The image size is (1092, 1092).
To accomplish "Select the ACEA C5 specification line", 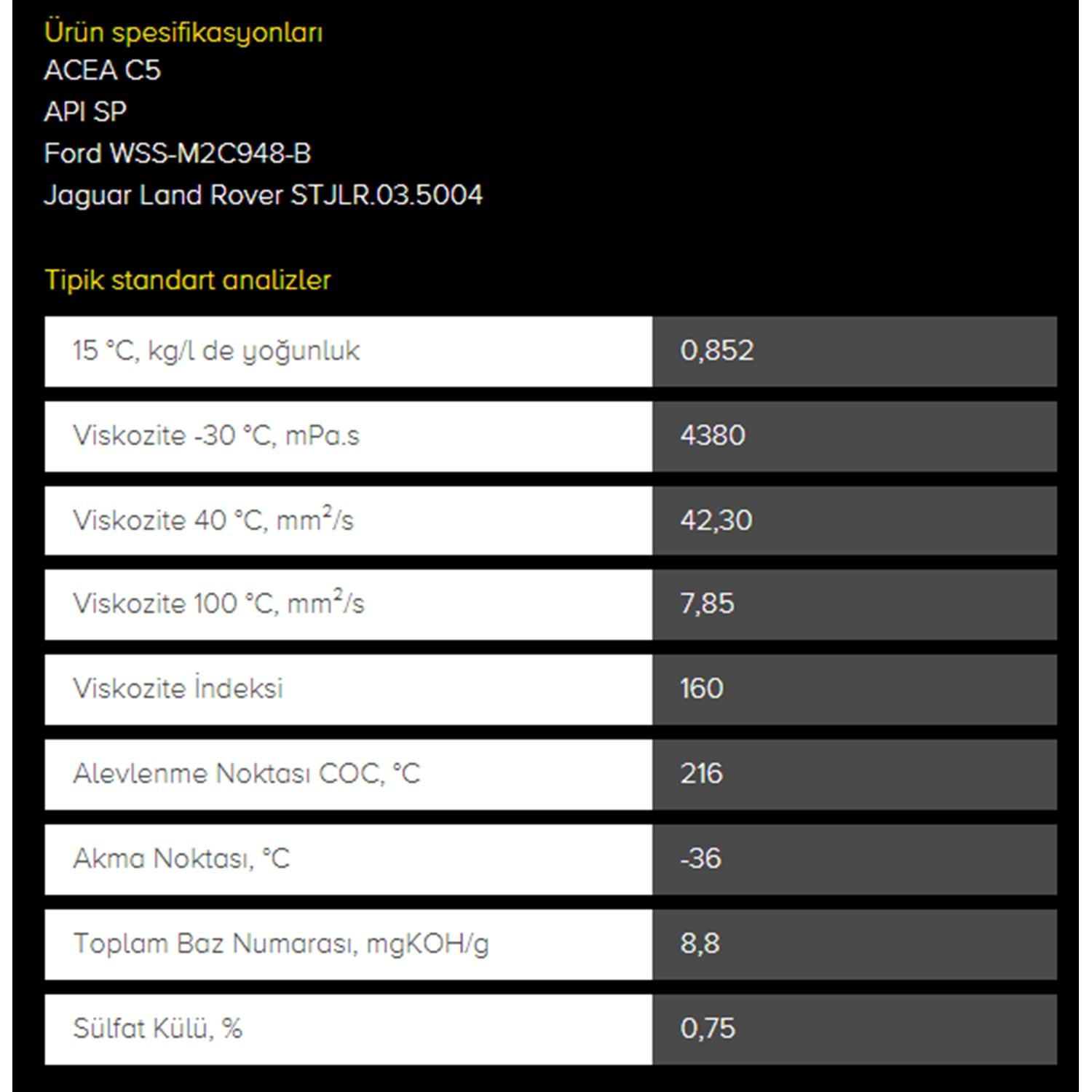I will tap(102, 71).
